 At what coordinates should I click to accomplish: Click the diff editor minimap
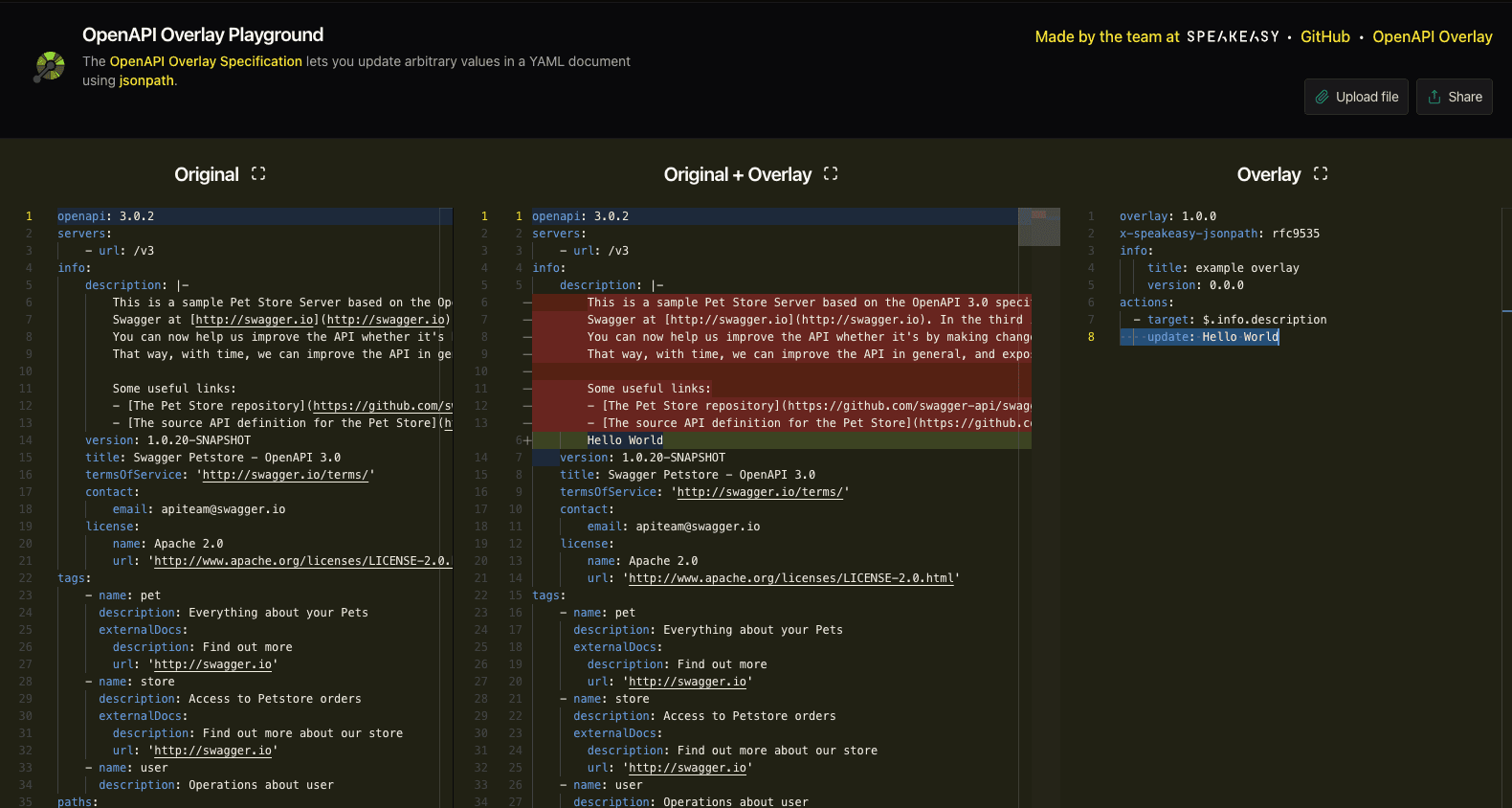[x=1039, y=227]
